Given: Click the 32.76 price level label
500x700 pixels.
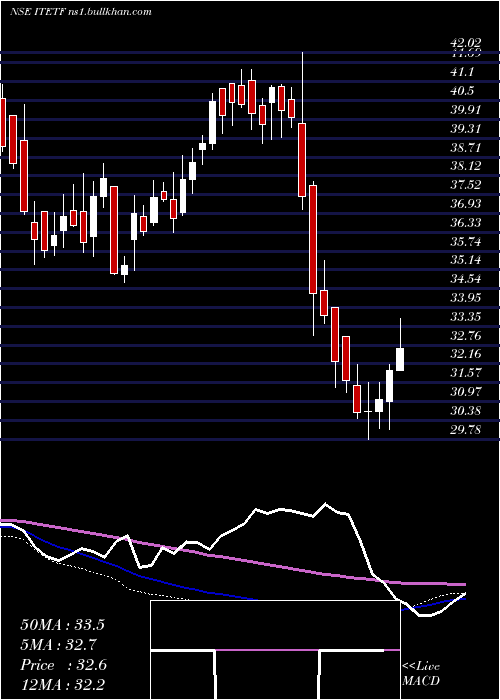Looking at the screenshot, I should (466, 336).
